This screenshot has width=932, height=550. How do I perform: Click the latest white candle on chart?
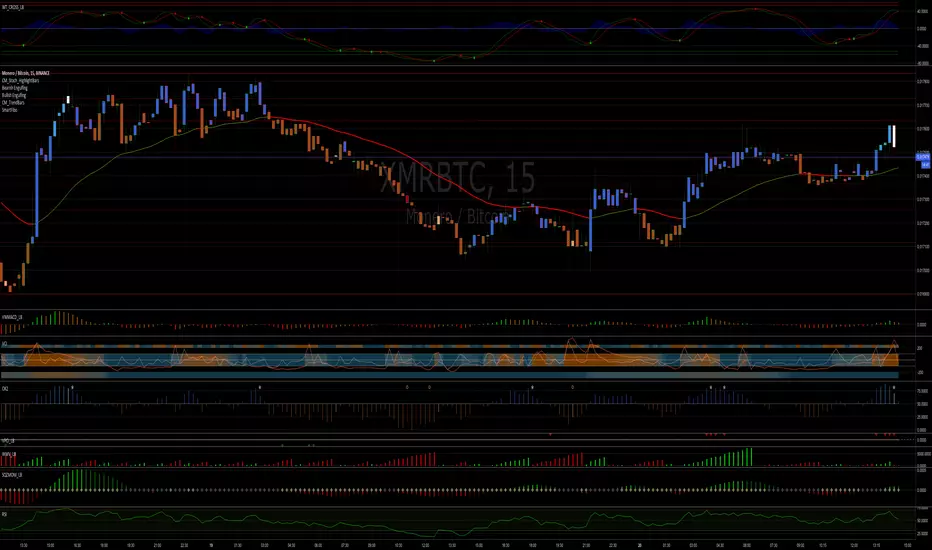pos(894,136)
